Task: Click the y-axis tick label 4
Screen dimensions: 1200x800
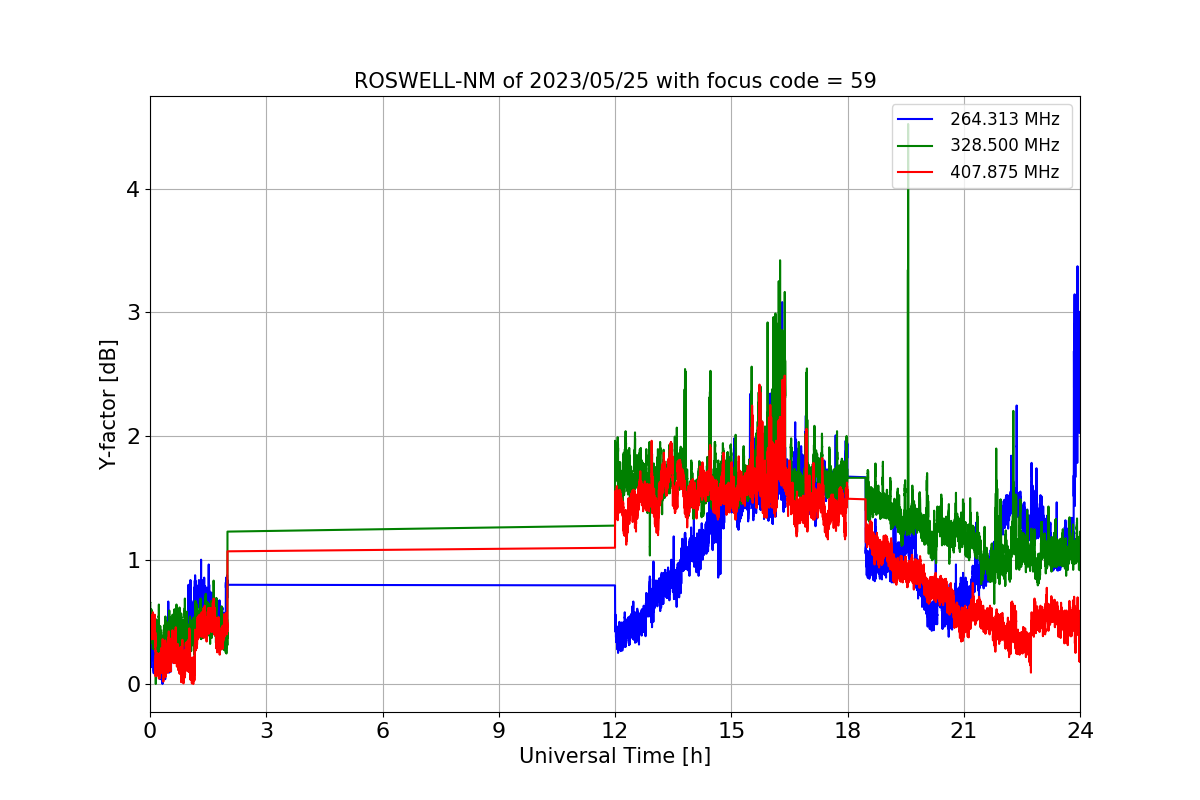Action: point(133,189)
